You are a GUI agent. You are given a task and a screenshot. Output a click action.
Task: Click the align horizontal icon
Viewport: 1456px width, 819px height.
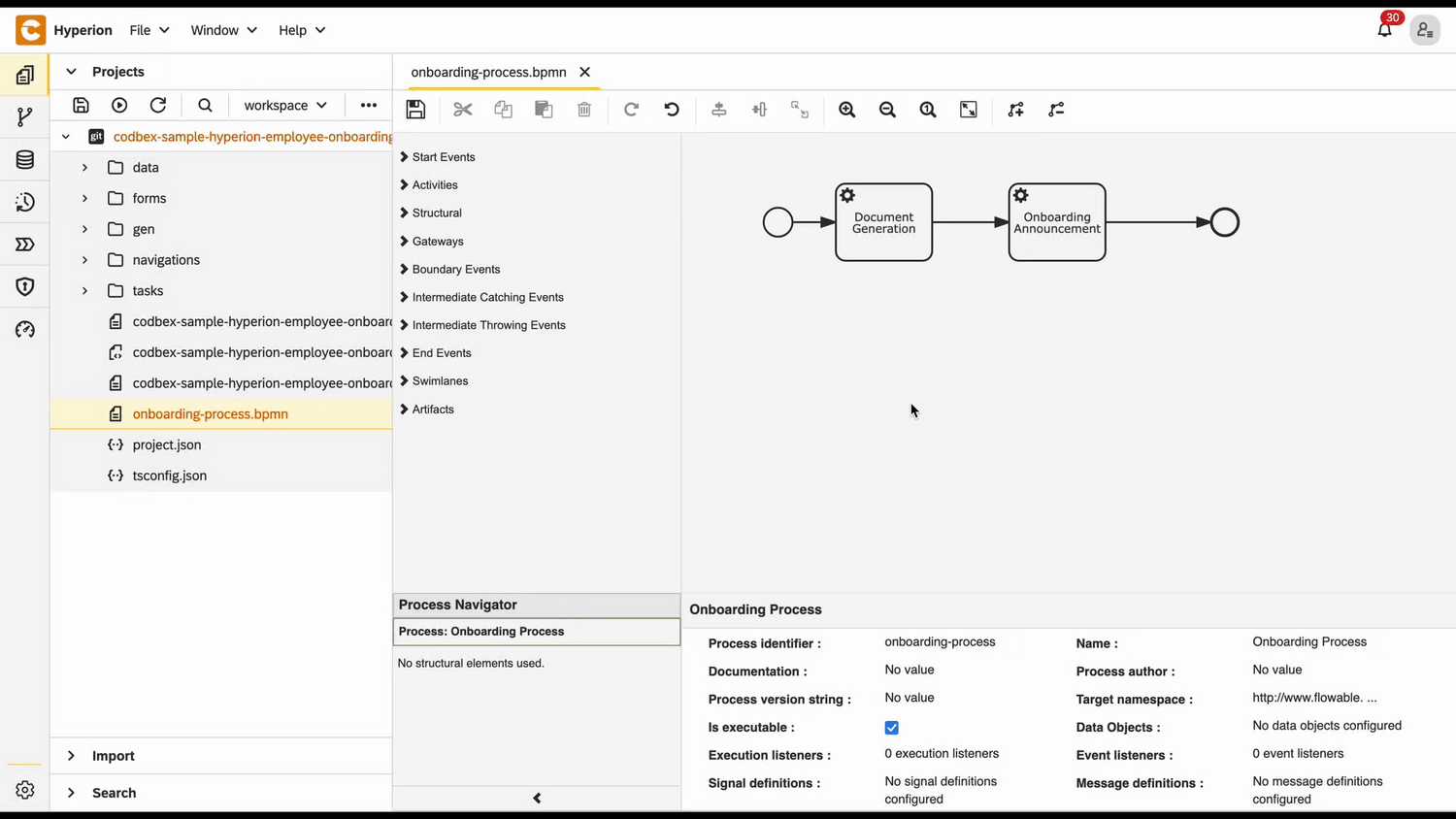pyautogui.click(x=759, y=110)
